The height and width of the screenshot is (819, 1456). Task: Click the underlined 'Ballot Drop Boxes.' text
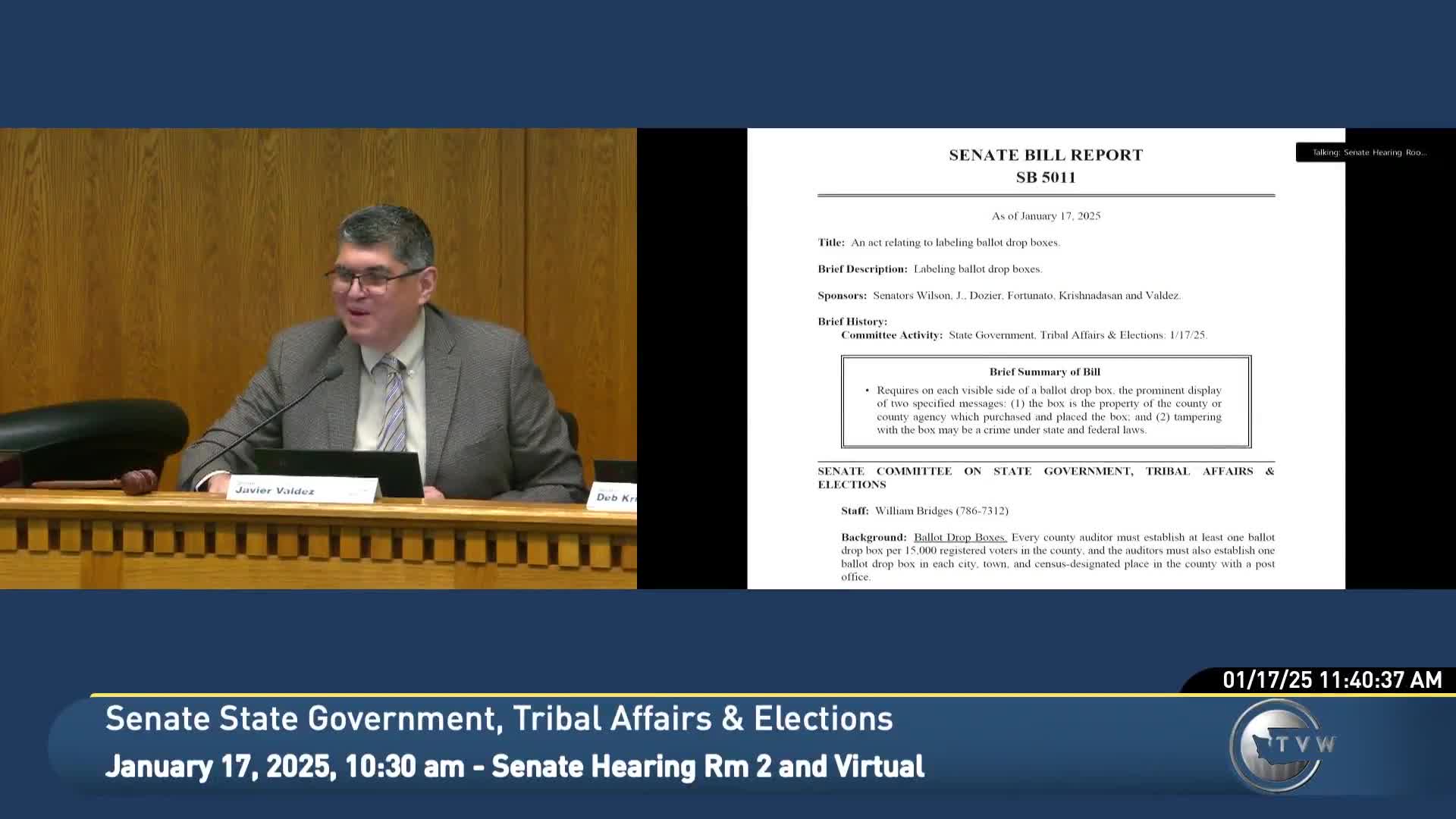click(x=960, y=537)
